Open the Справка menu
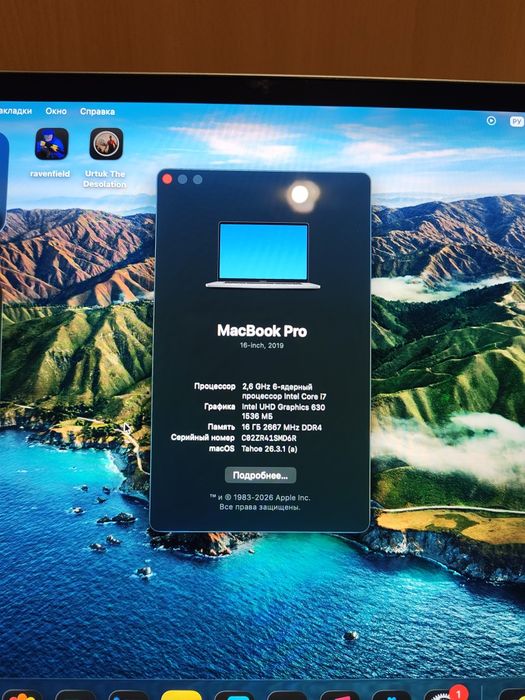Viewport: 525px width, 700px height. [x=97, y=112]
